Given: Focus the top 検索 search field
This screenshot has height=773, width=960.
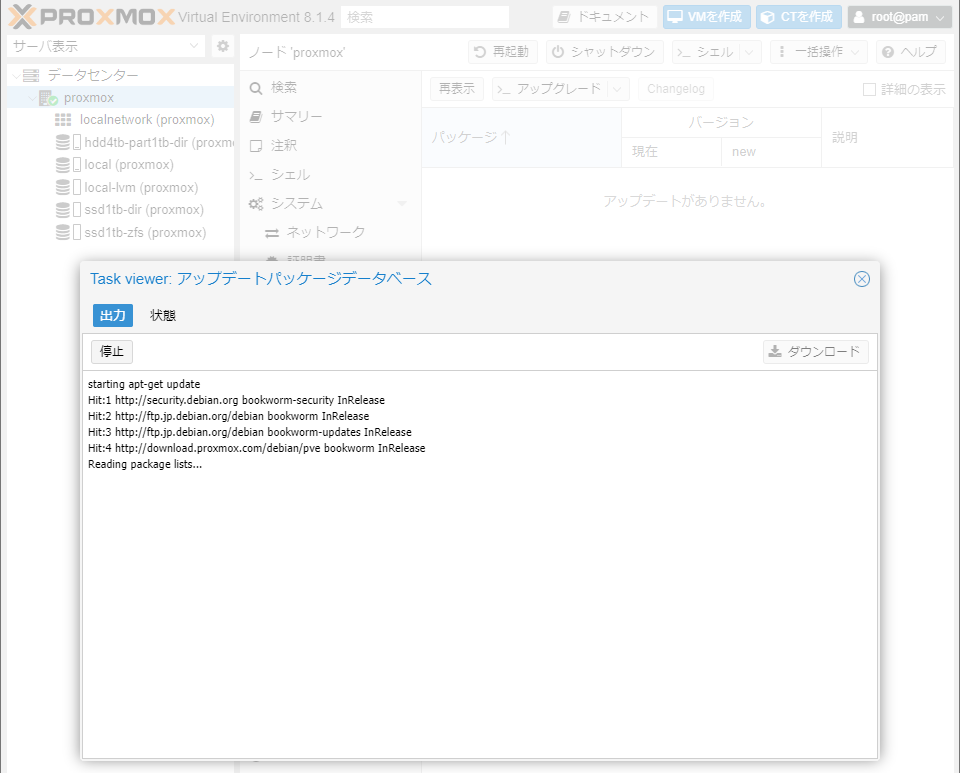Looking at the screenshot, I should click(x=425, y=17).
